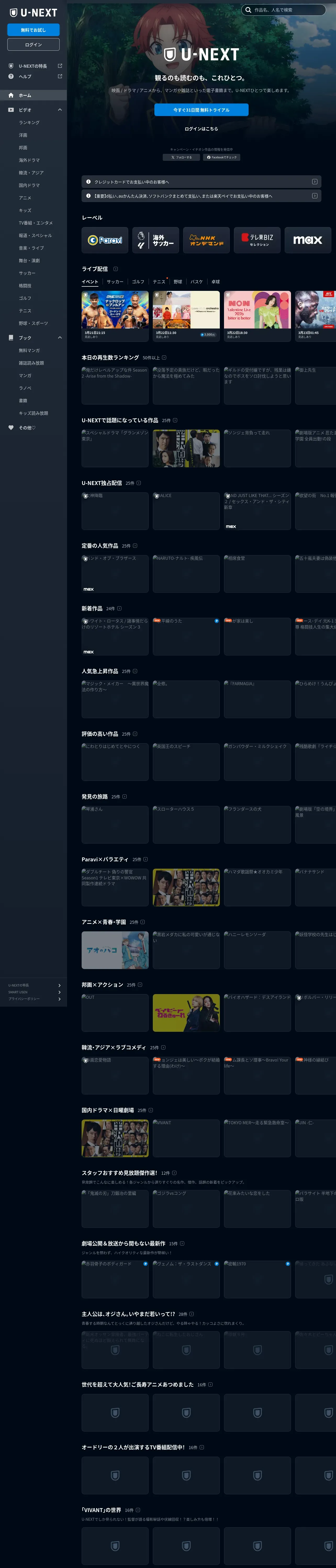Image resolution: width=336 pixels, height=1568 pixels.
Task: Click the X フォローする button
Action: click(182, 157)
